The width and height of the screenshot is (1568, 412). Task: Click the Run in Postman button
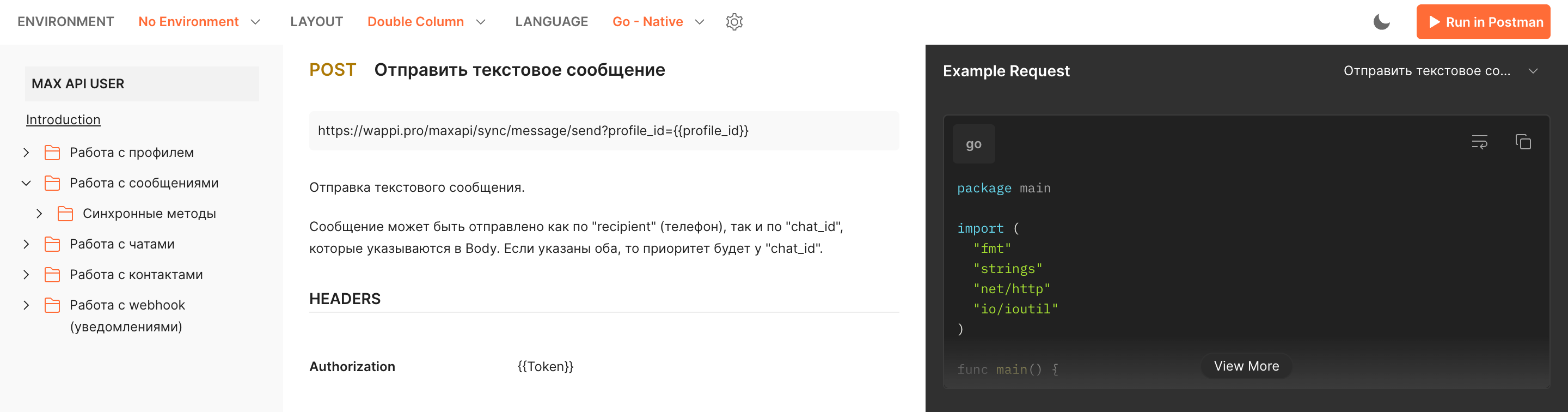pyautogui.click(x=1483, y=22)
